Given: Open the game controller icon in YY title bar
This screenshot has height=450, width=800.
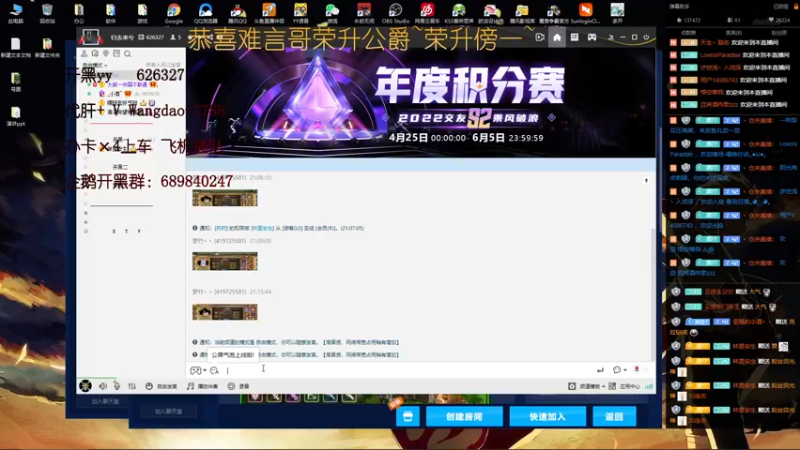Looking at the screenshot, I should (x=592, y=37).
